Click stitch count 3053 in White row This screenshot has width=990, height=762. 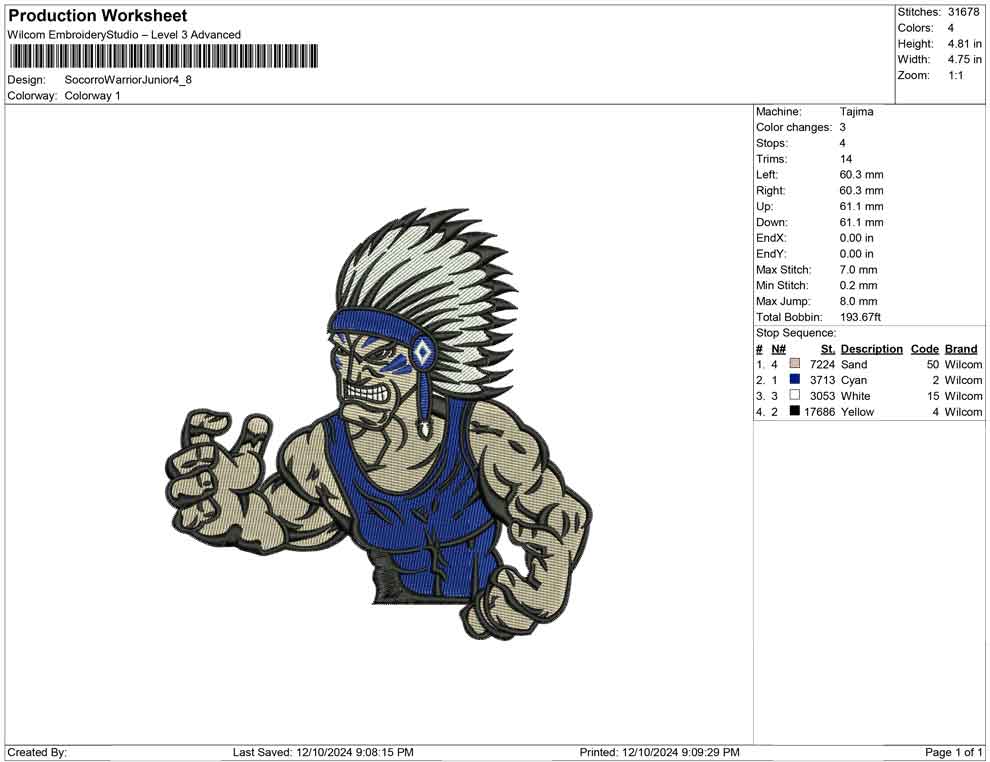[x=823, y=396]
